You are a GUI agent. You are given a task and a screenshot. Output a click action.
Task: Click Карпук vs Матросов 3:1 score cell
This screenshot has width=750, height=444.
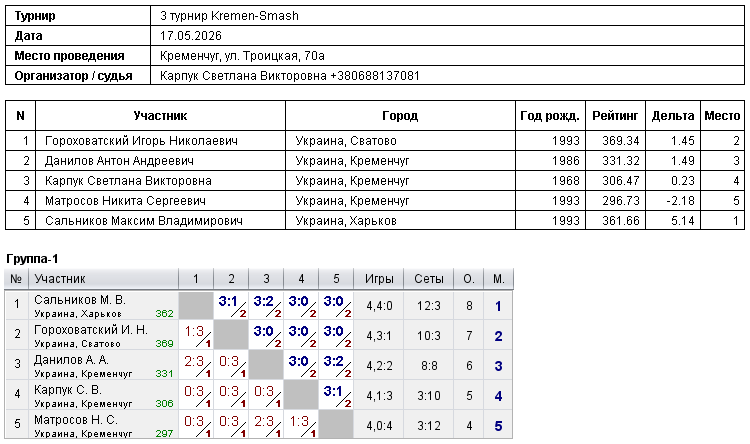[x=336, y=396]
